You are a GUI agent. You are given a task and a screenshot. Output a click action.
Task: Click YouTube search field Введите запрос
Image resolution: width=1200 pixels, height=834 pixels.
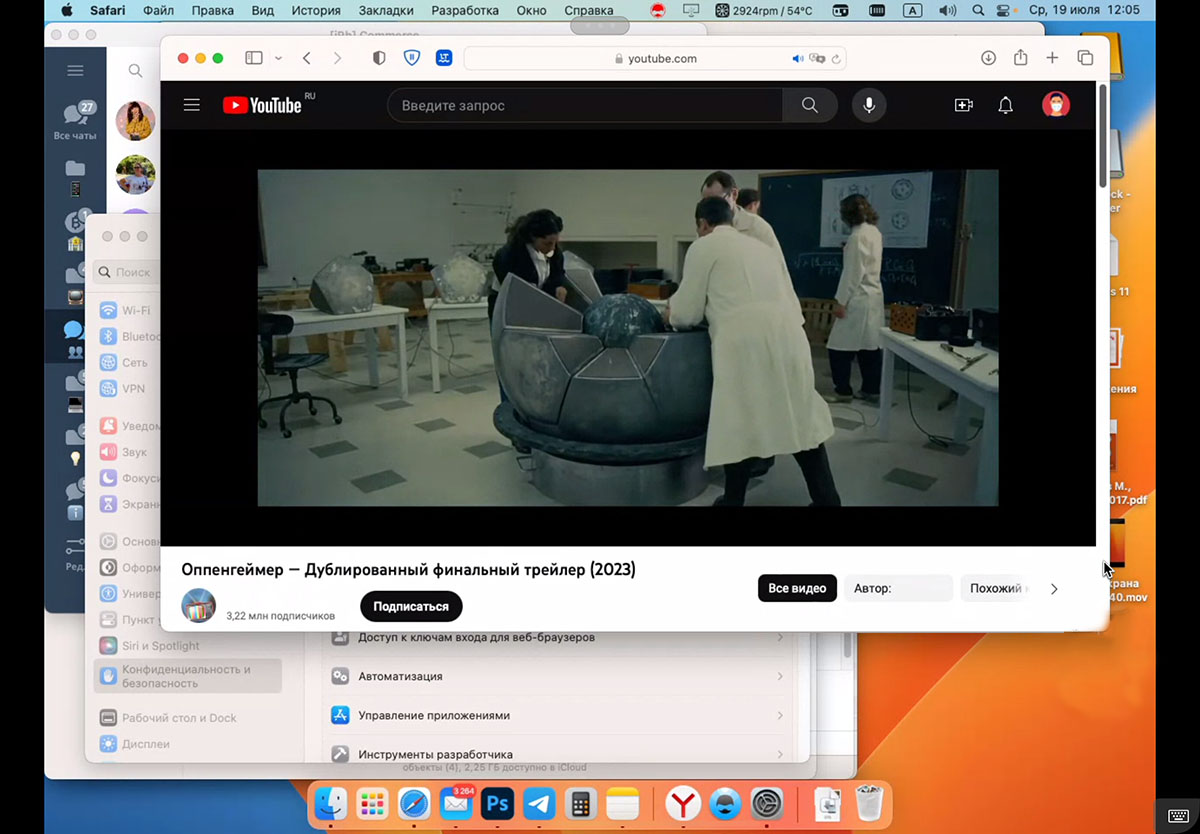tap(585, 105)
